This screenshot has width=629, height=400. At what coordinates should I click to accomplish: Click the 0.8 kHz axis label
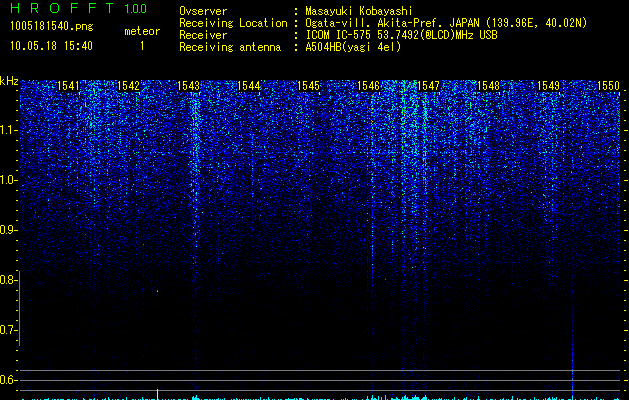click(8, 280)
